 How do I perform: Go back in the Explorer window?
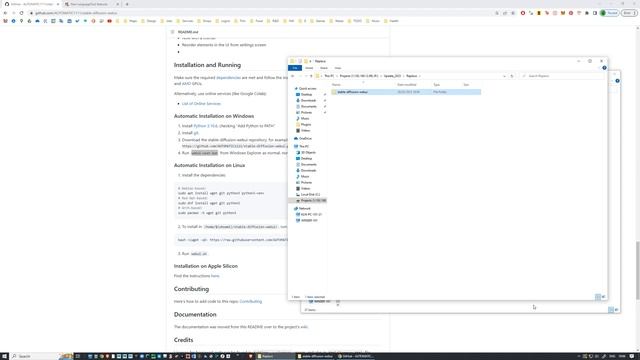click(x=293, y=76)
